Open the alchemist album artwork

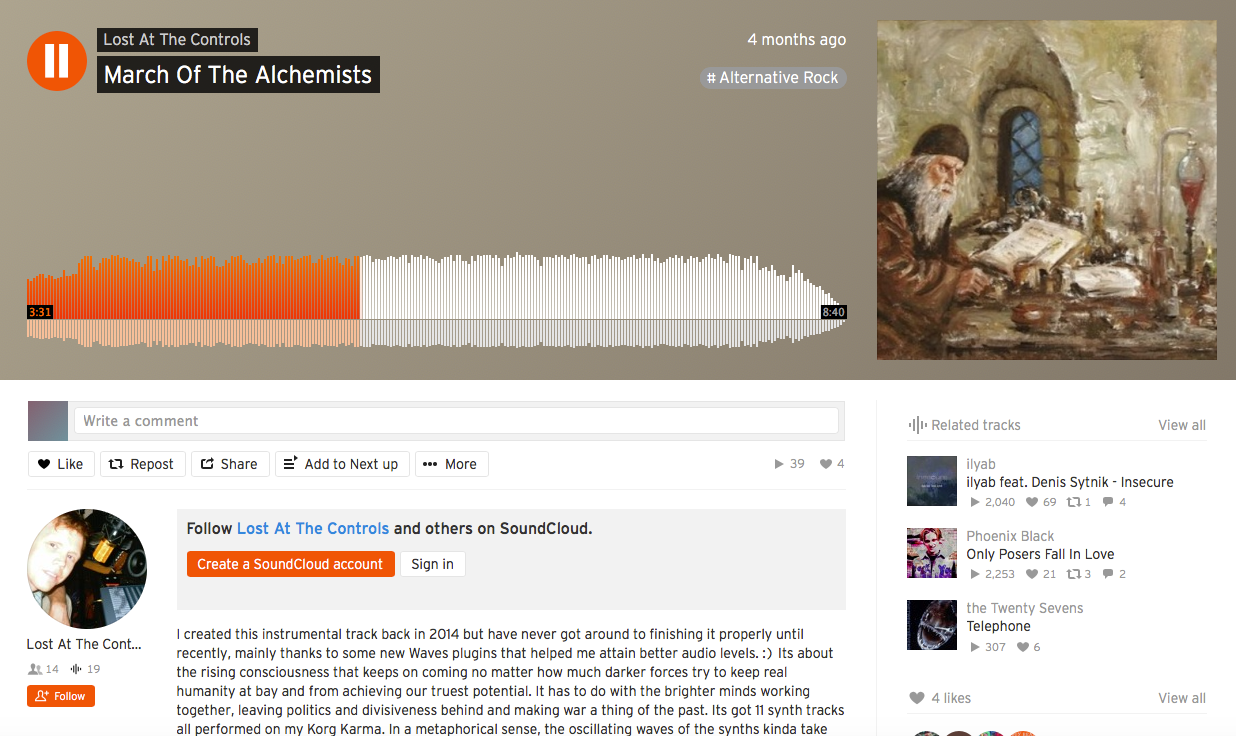[1047, 190]
